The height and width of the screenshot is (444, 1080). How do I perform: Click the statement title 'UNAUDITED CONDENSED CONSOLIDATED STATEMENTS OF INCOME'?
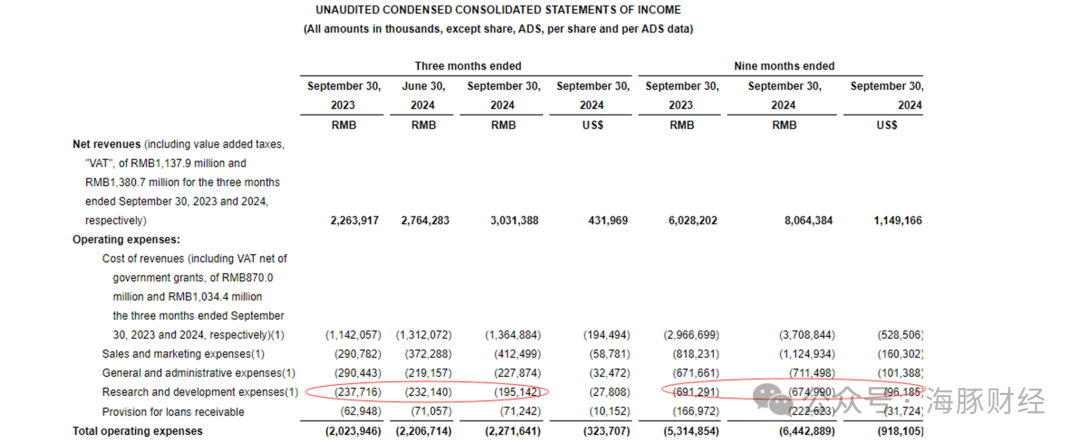(x=498, y=10)
